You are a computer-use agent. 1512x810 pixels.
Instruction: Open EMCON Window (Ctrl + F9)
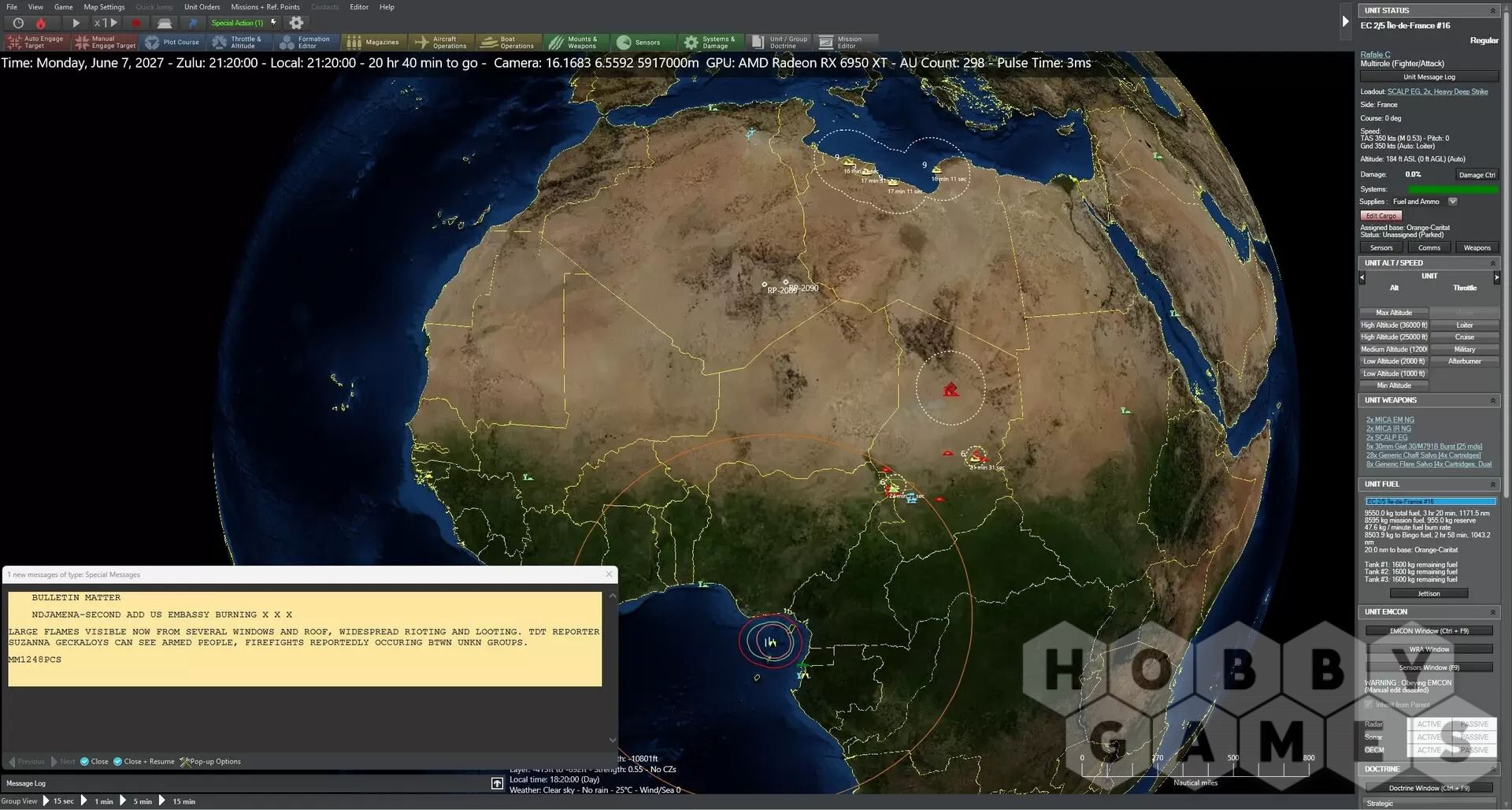tap(1429, 631)
